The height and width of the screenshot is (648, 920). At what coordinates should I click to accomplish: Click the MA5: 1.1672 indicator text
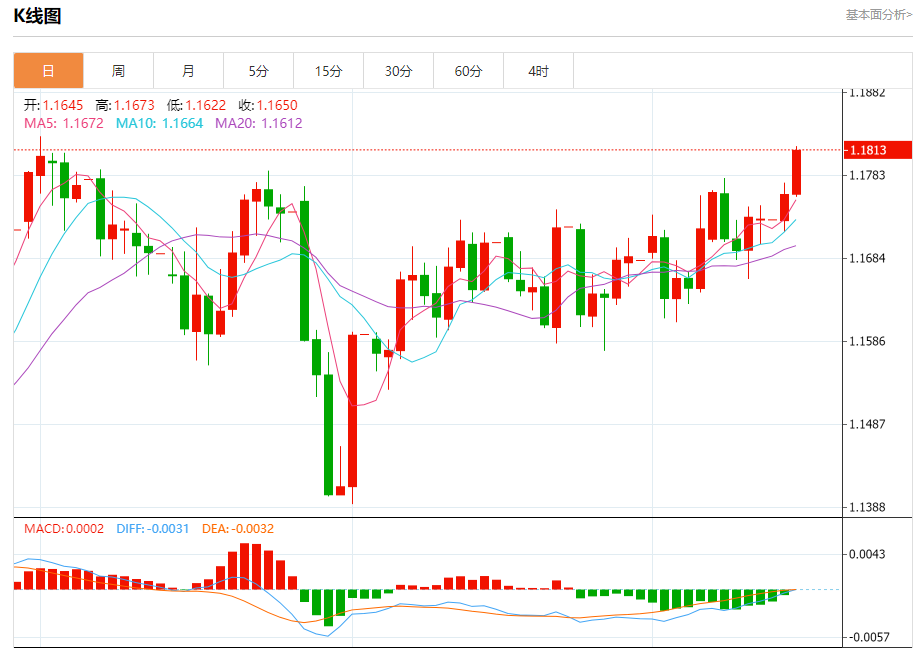(x=63, y=123)
